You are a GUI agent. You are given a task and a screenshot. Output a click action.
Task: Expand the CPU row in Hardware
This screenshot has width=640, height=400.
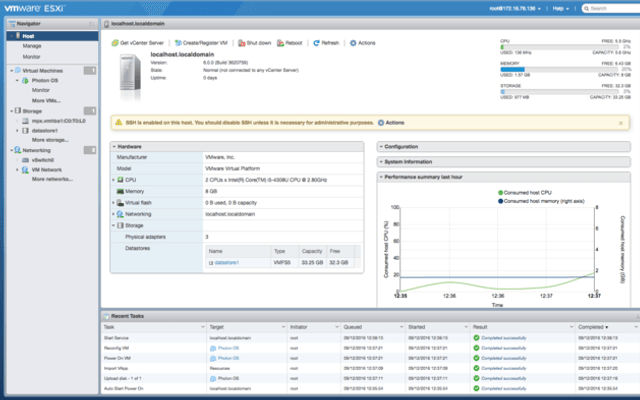(x=113, y=180)
